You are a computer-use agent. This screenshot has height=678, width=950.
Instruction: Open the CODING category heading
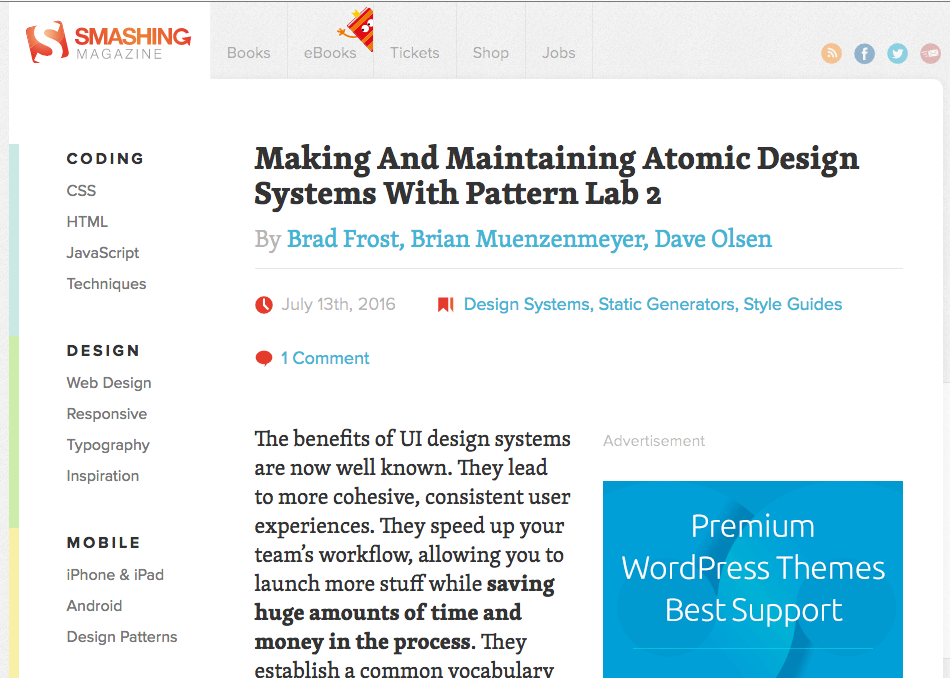pyautogui.click(x=105, y=159)
